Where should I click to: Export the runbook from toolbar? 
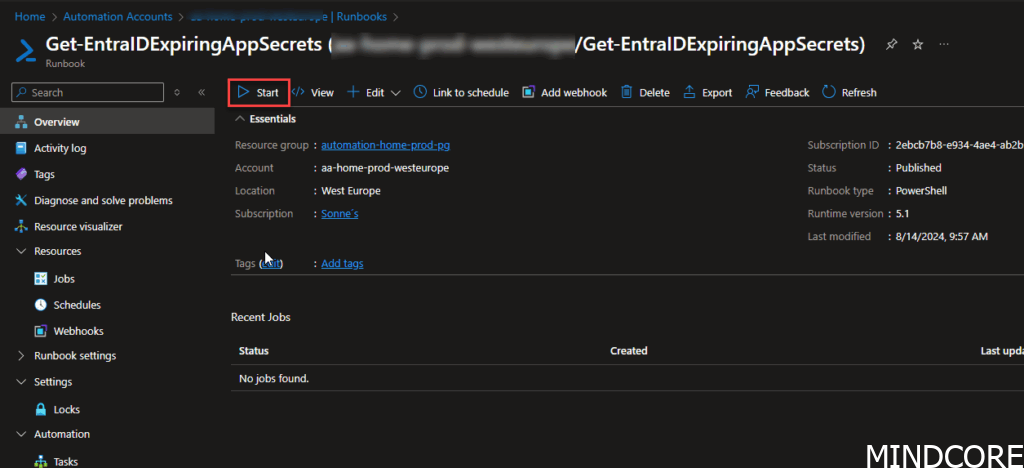coord(707,92)
